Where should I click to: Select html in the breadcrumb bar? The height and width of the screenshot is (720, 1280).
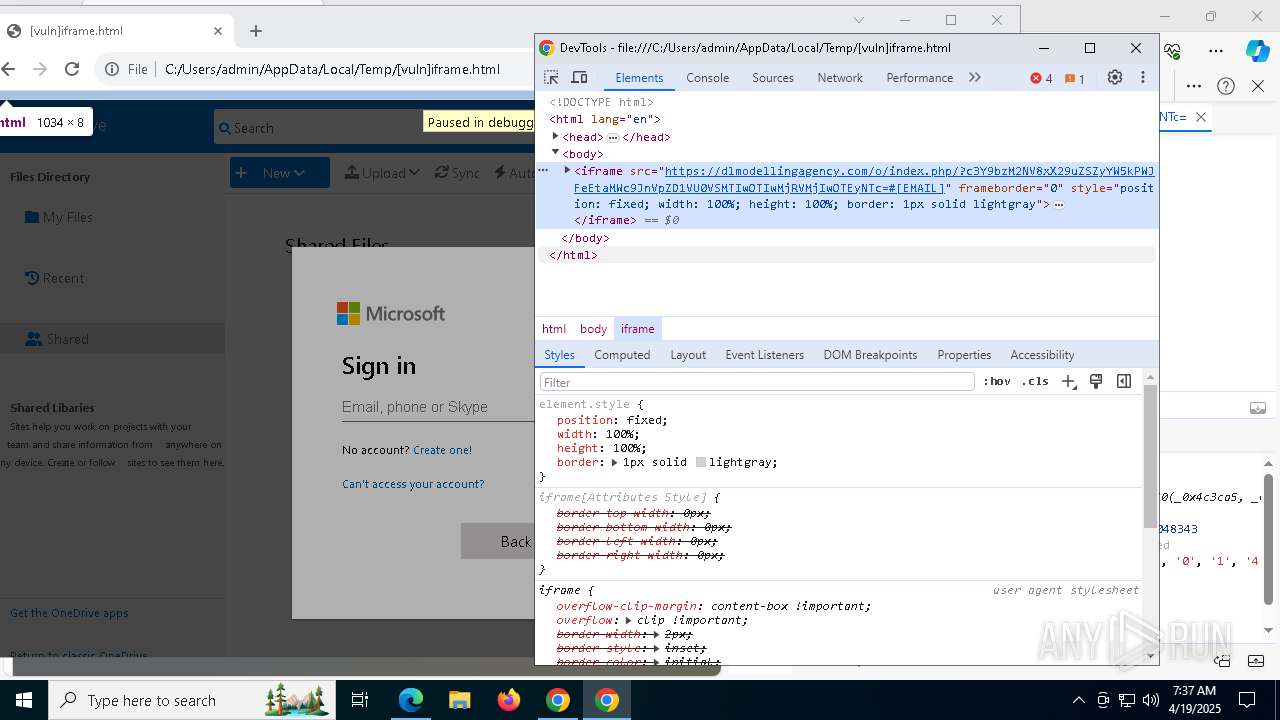click(554, 328)
